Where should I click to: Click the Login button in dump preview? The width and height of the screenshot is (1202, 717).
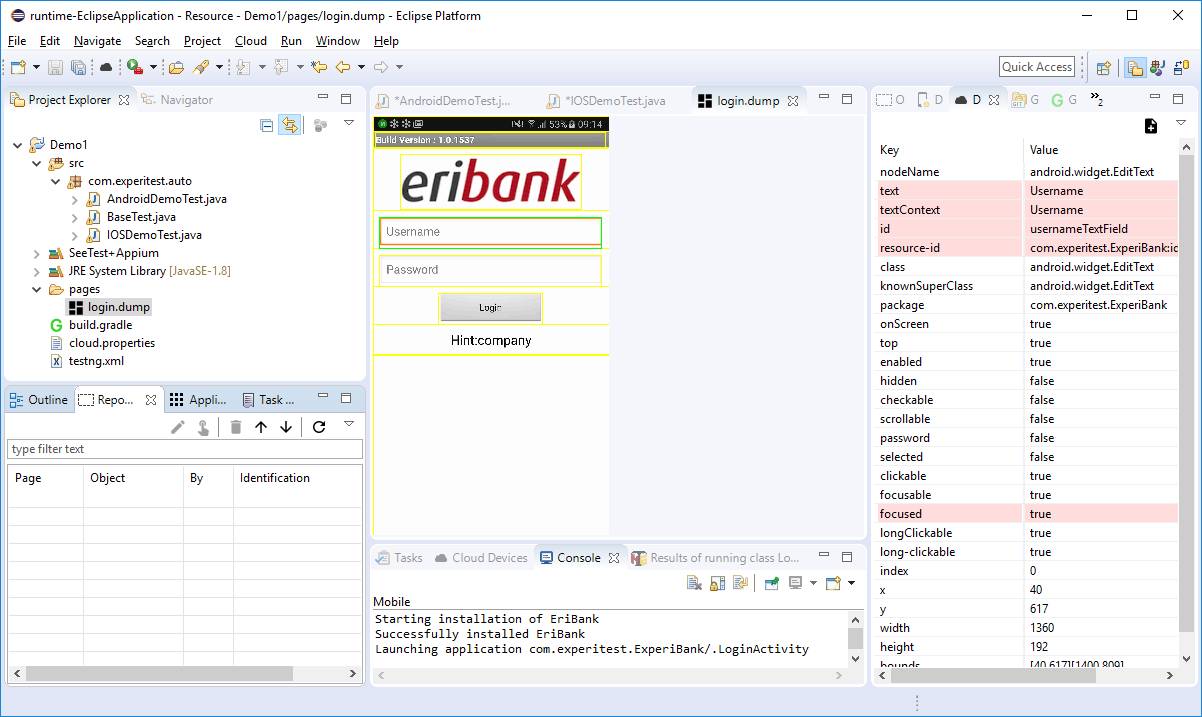coord(490,307)
